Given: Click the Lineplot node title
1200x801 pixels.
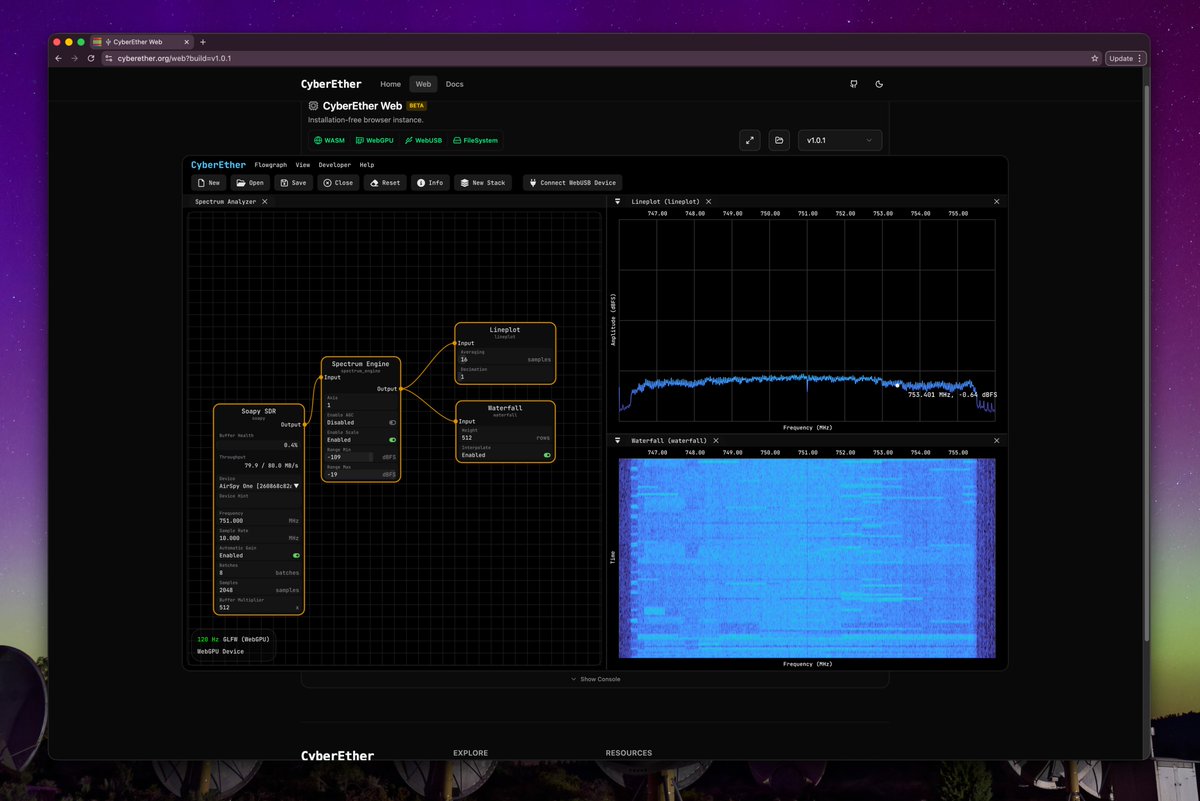Looking at the screenshot, I should point(505,328).
